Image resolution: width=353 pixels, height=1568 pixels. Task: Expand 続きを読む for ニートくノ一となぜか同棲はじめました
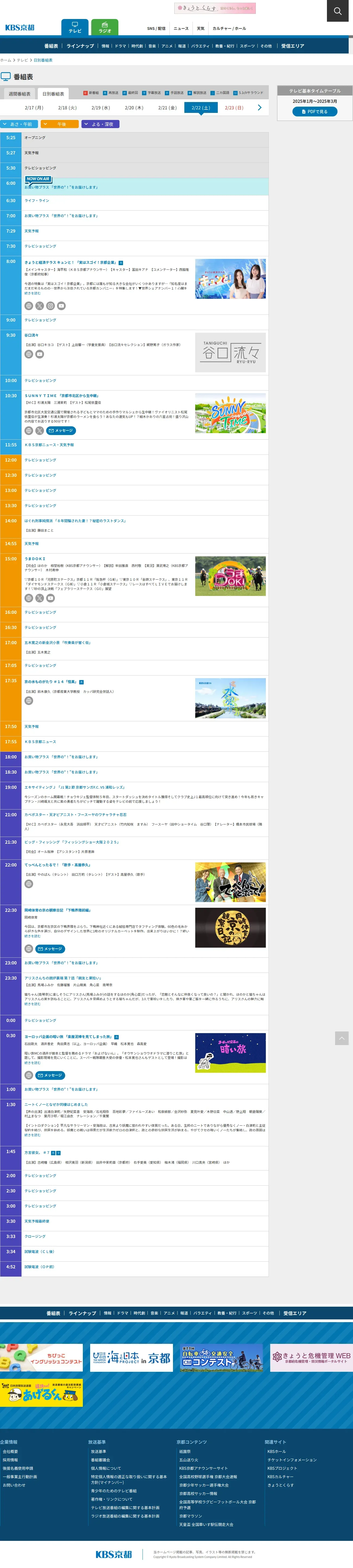pos(32,1135)
